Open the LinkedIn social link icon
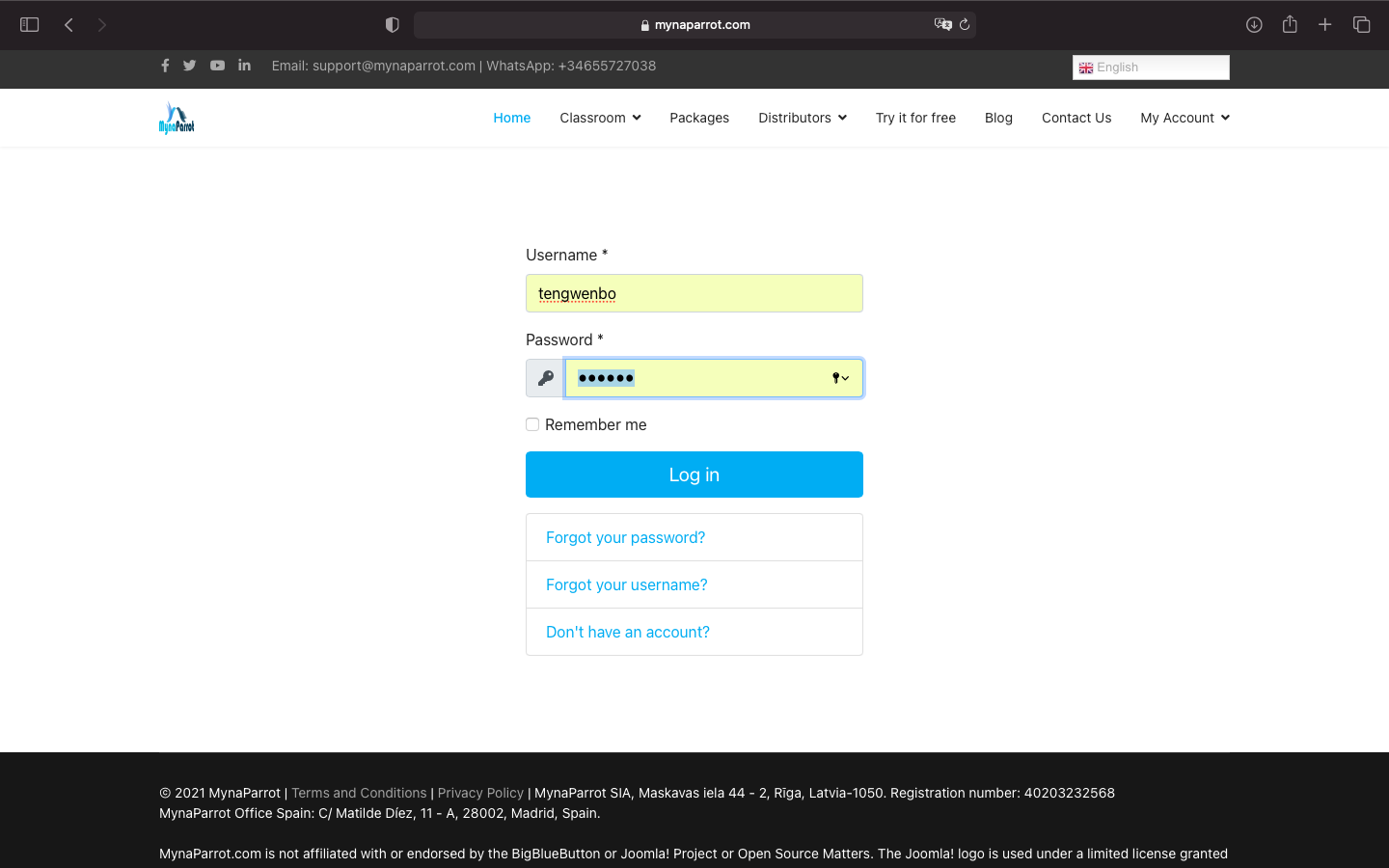The image size is (1389, 868). pyautogui.click(x=245, y=66)
